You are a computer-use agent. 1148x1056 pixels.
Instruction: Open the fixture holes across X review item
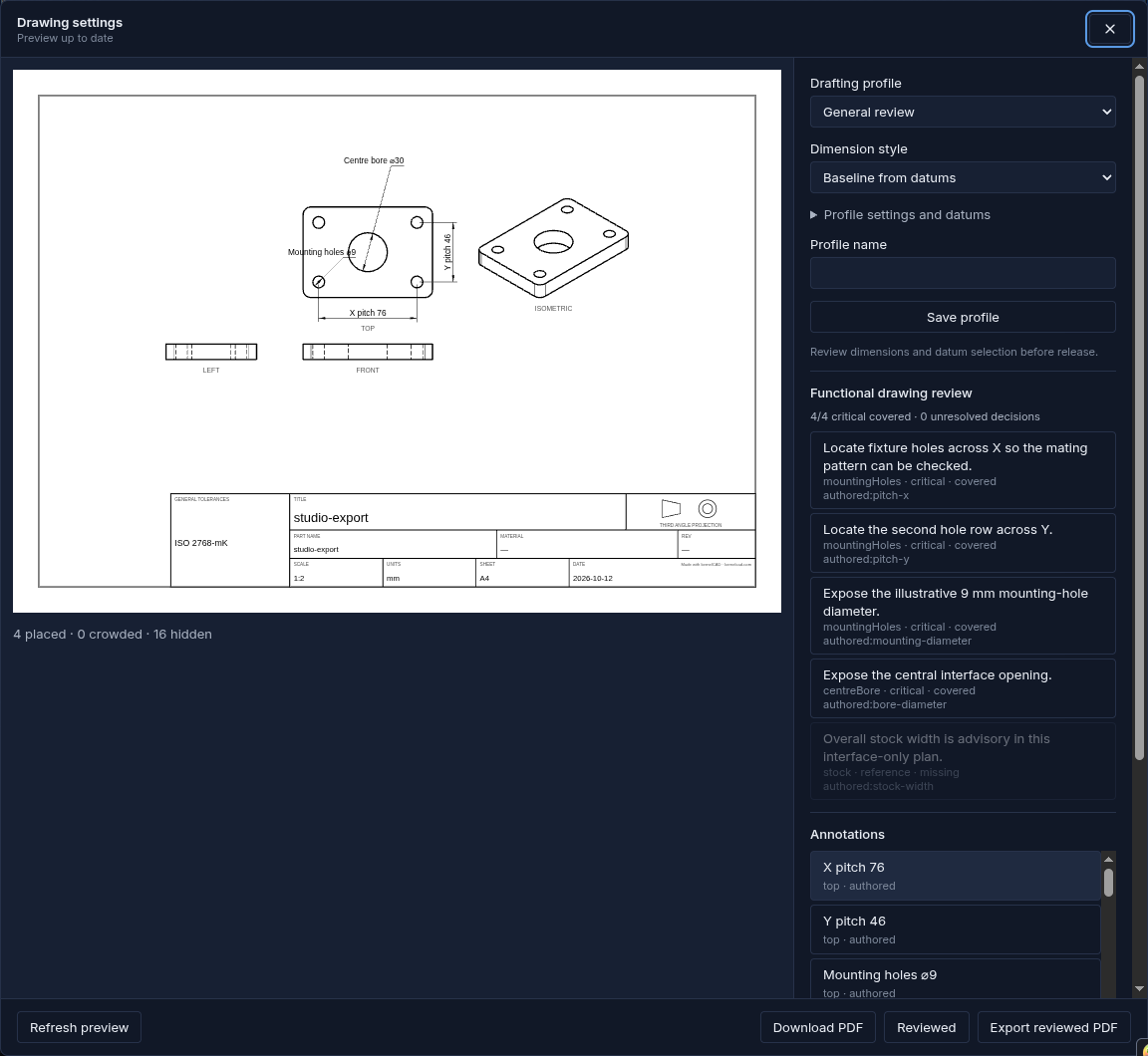pos(962,470)
